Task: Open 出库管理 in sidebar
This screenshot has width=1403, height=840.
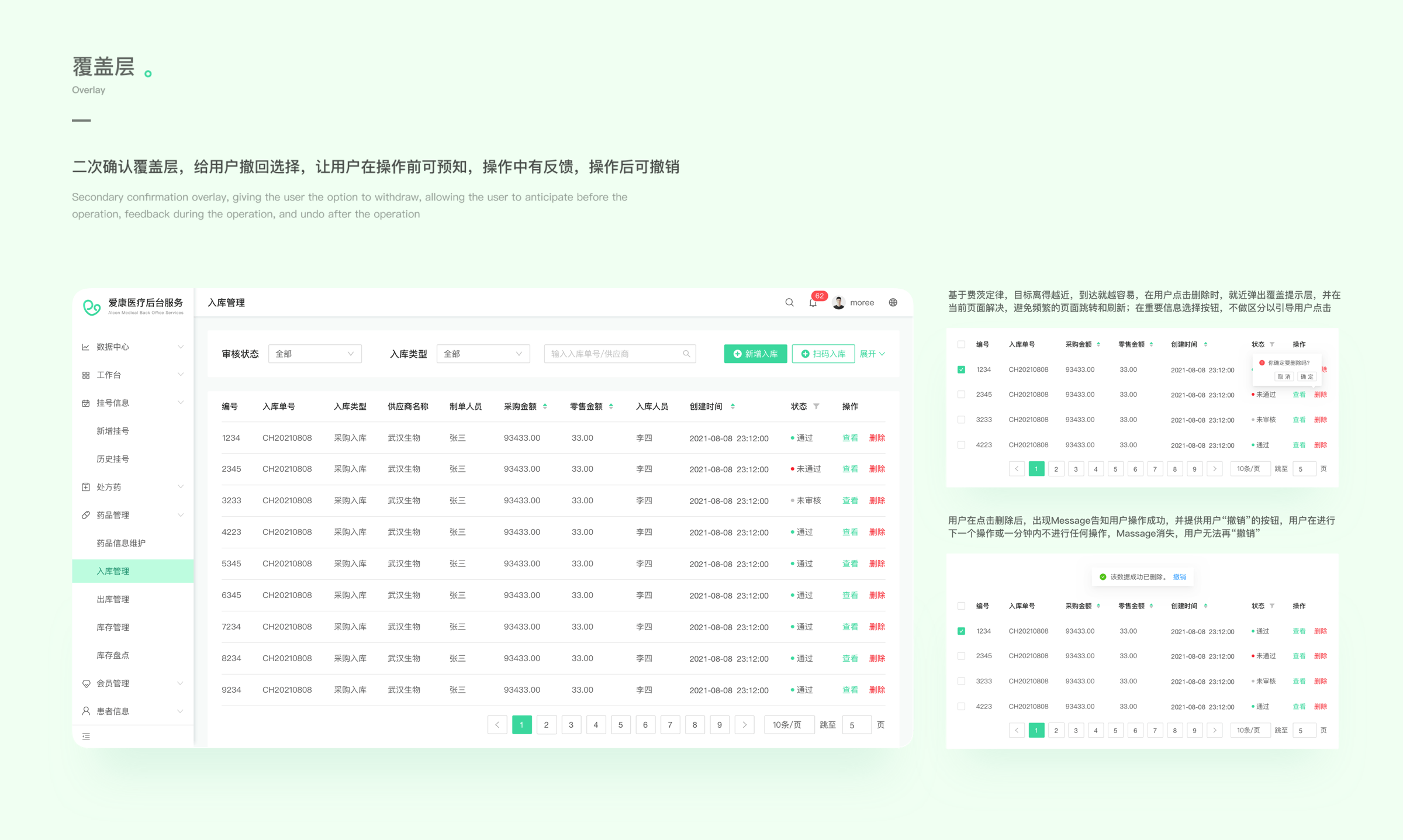Action: 113,599
